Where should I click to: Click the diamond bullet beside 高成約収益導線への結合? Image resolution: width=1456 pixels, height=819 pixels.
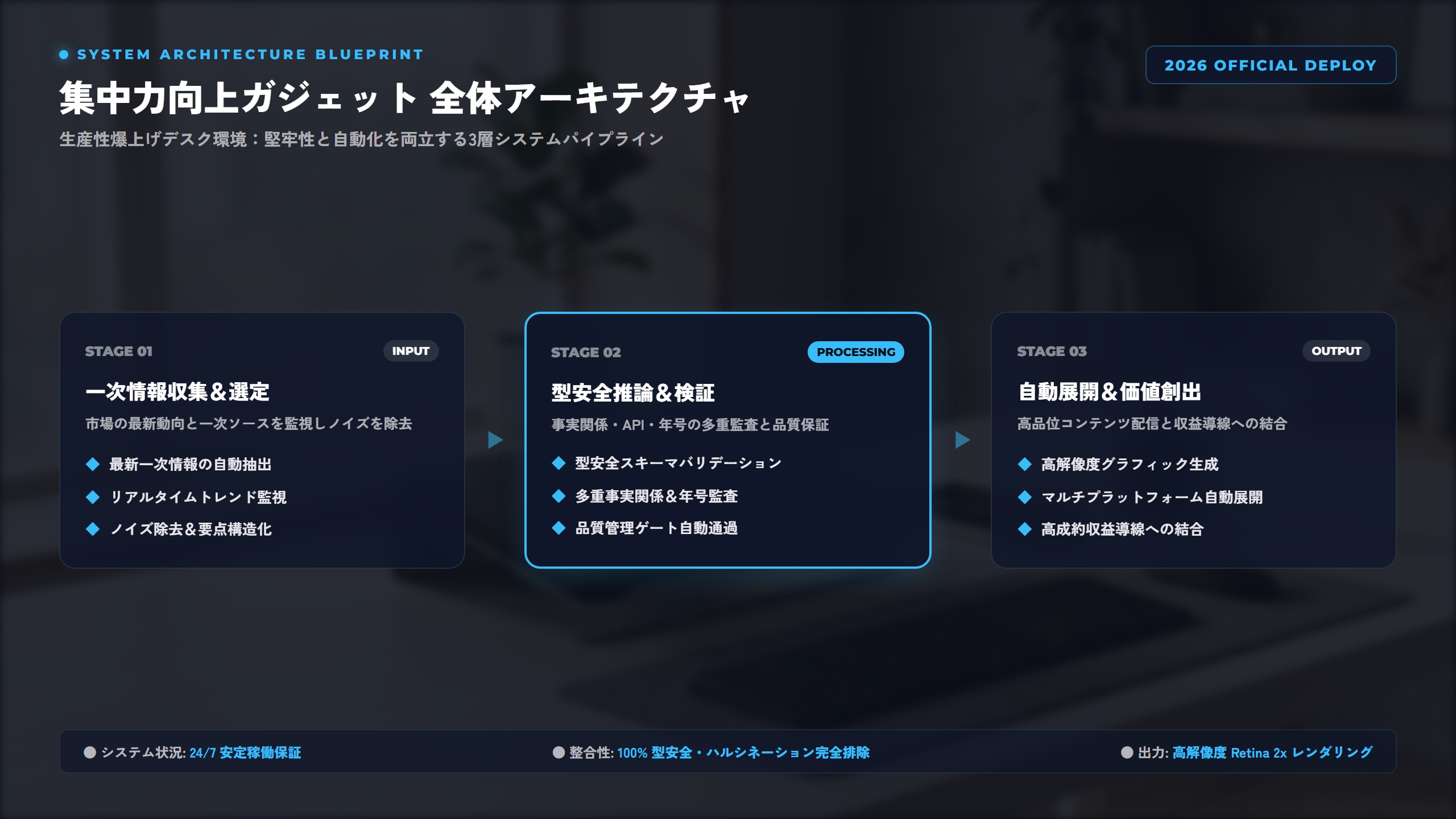tap(1025, 529)
